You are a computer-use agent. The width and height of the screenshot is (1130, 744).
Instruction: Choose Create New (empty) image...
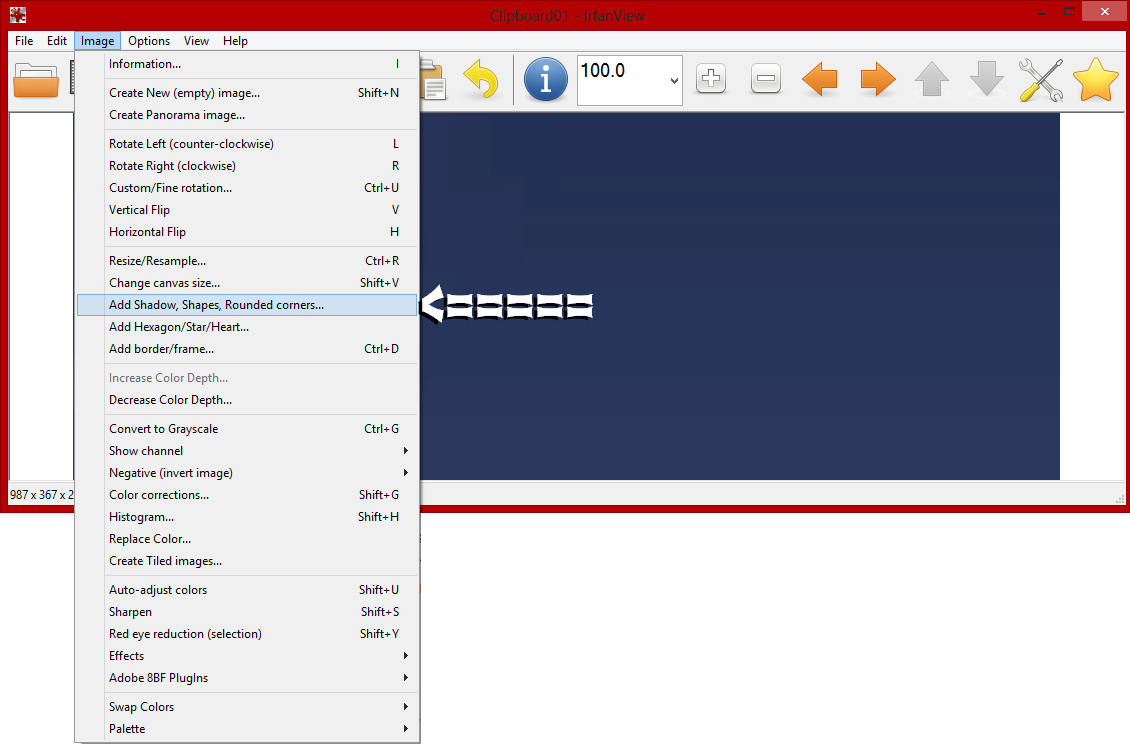247,92
